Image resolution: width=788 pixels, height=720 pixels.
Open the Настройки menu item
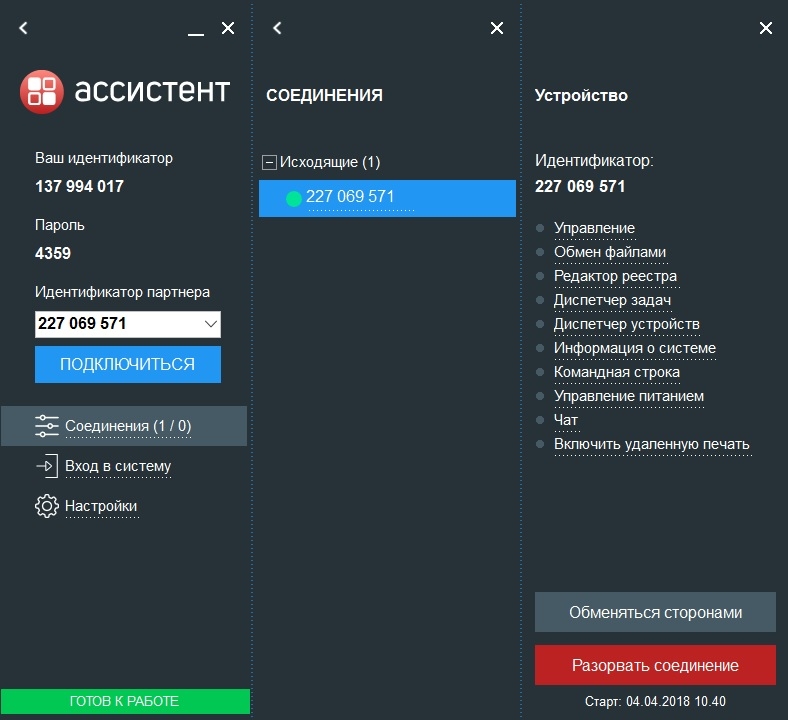101,505
